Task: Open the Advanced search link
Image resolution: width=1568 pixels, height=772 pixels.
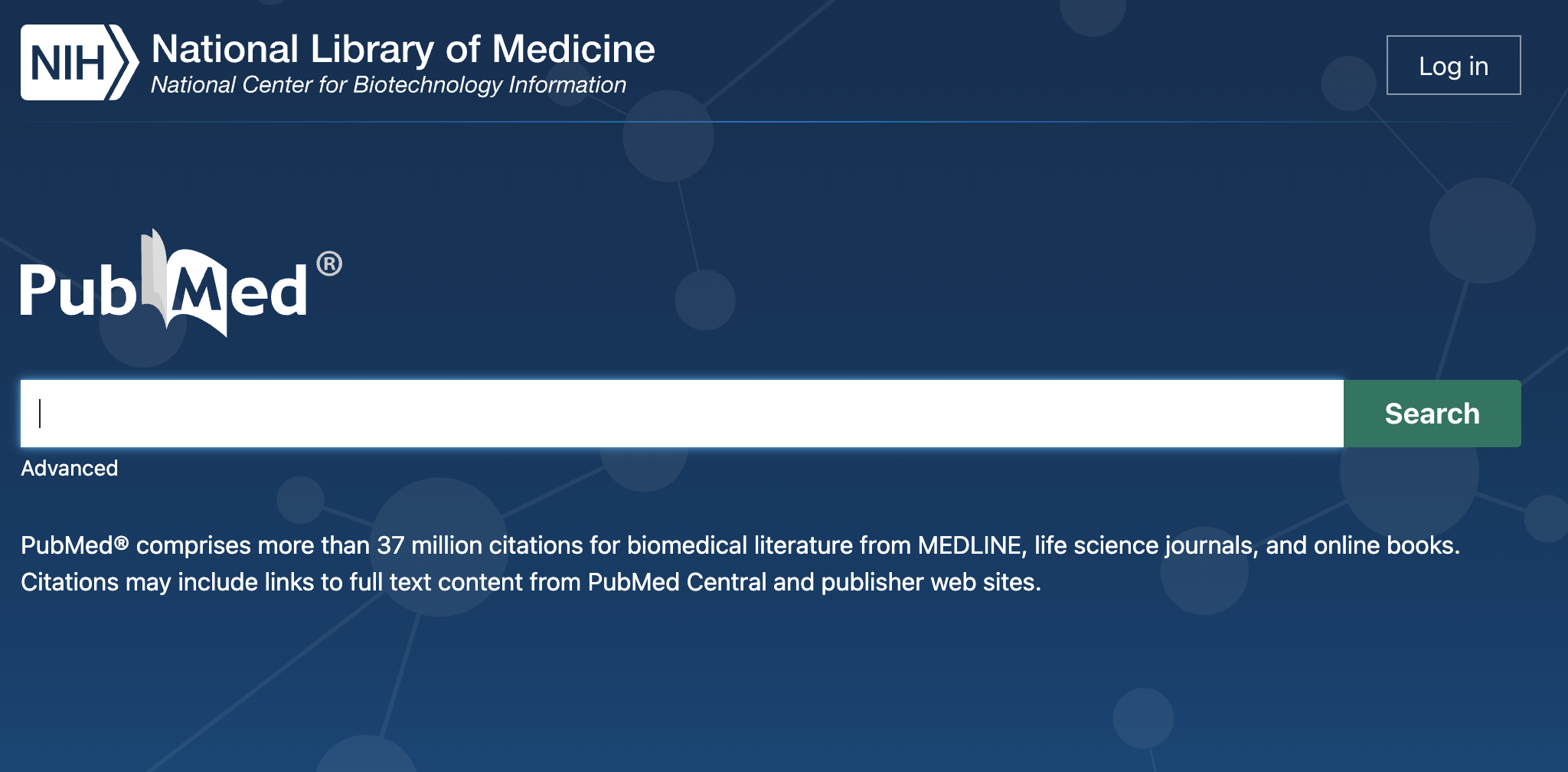Action: 70,468
